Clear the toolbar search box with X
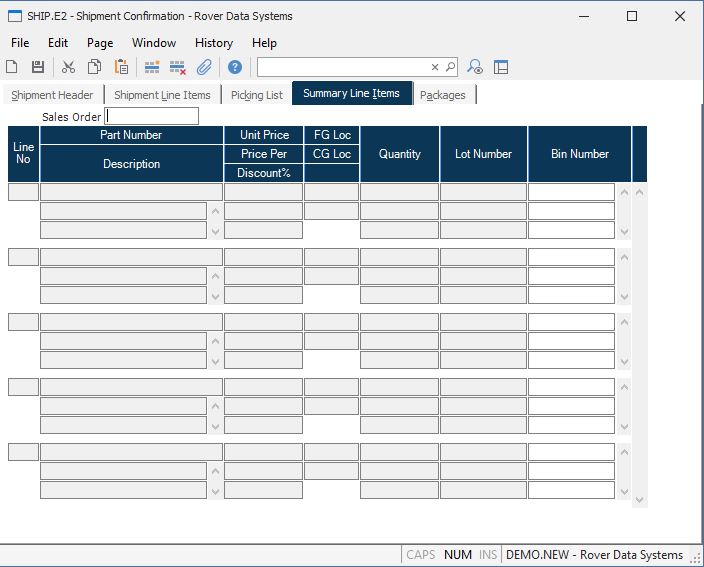This screenshot has width=704, height=567. 435,67
